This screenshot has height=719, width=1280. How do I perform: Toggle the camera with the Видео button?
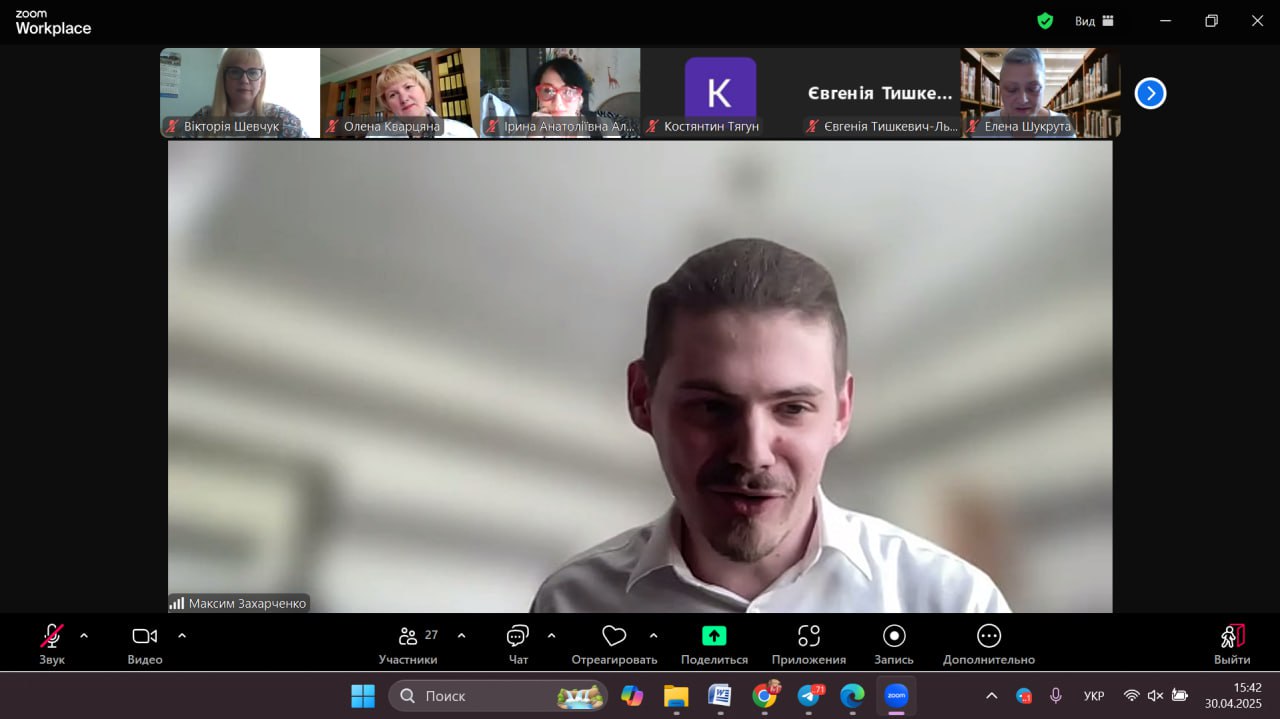point(145,637)
